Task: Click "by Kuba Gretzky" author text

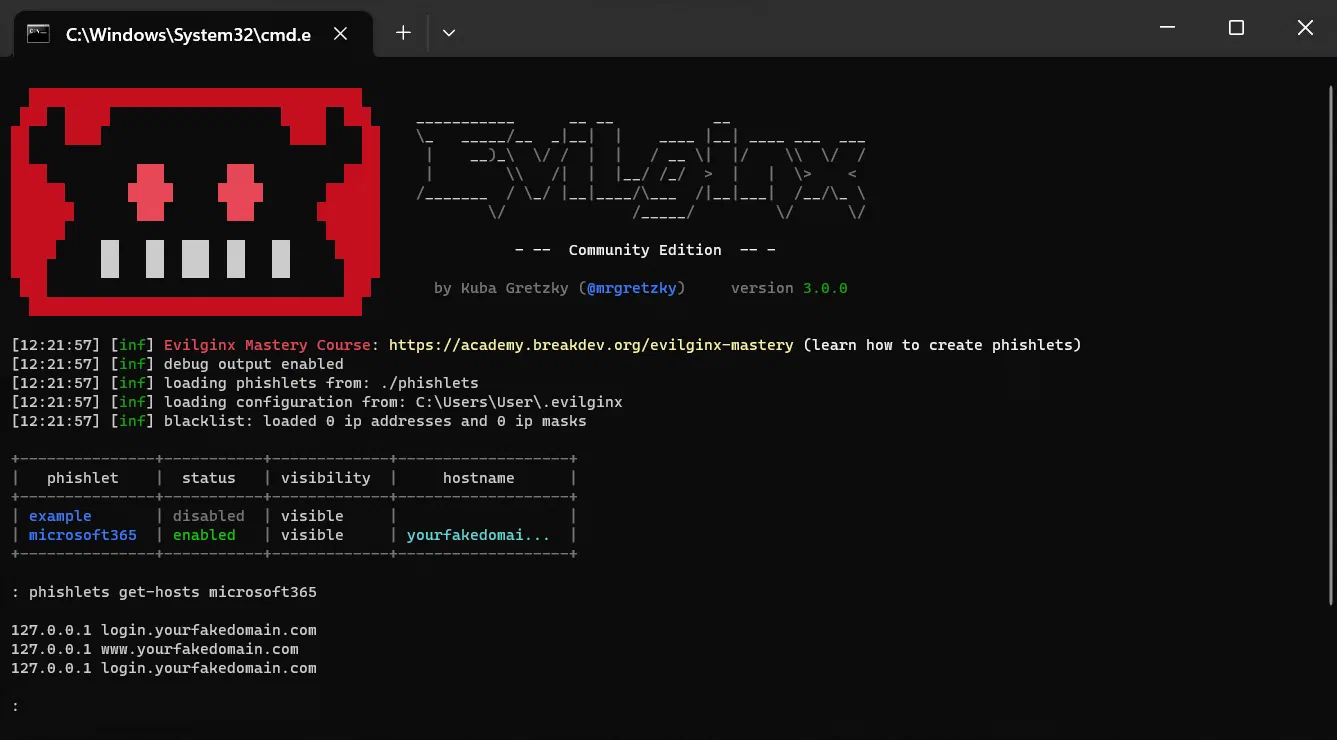Action: pyautogui.click(x=502, y=288)
